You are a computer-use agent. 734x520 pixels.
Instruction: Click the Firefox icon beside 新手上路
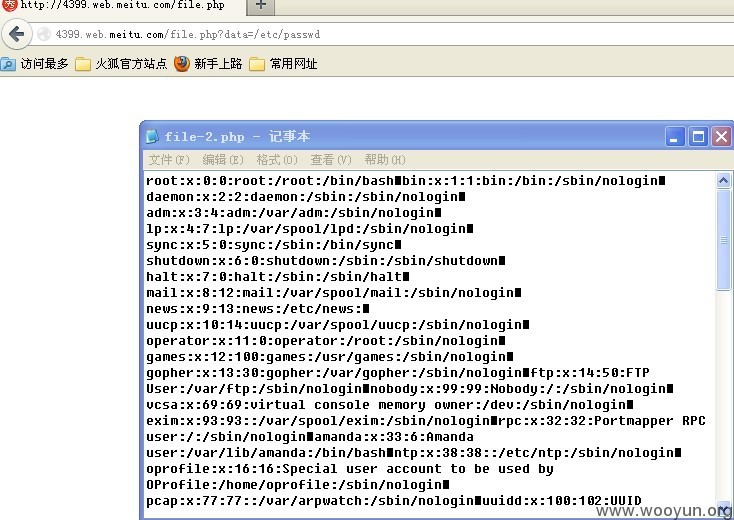click(x=182, y=63)
